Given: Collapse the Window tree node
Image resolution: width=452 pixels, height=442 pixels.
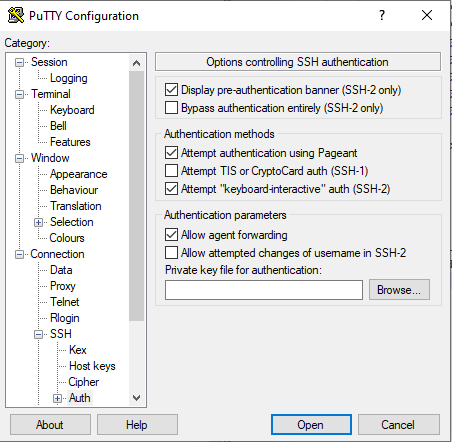Looking at the screenshot, I should 20,158.
